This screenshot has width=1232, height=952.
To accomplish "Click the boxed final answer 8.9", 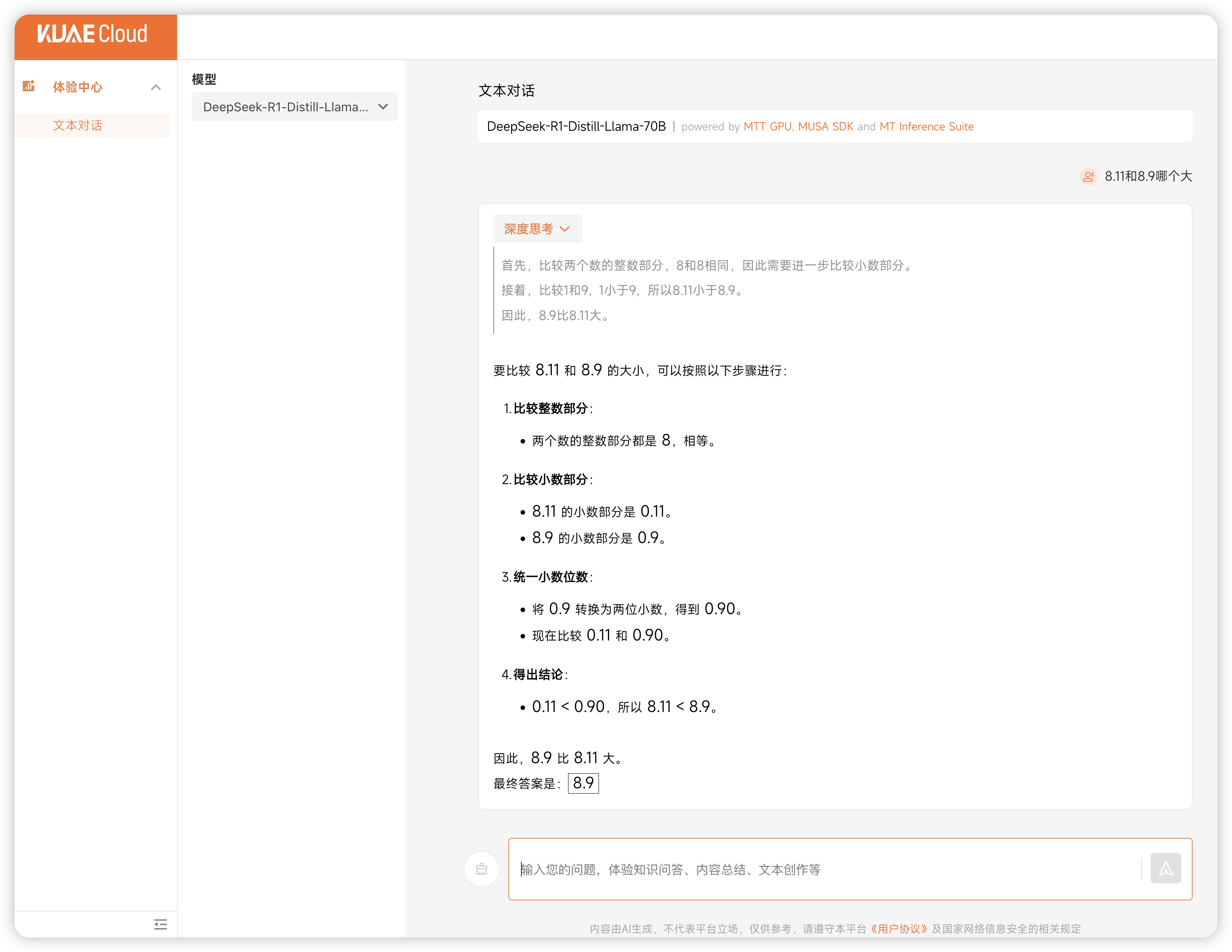I will click(583, 783).
